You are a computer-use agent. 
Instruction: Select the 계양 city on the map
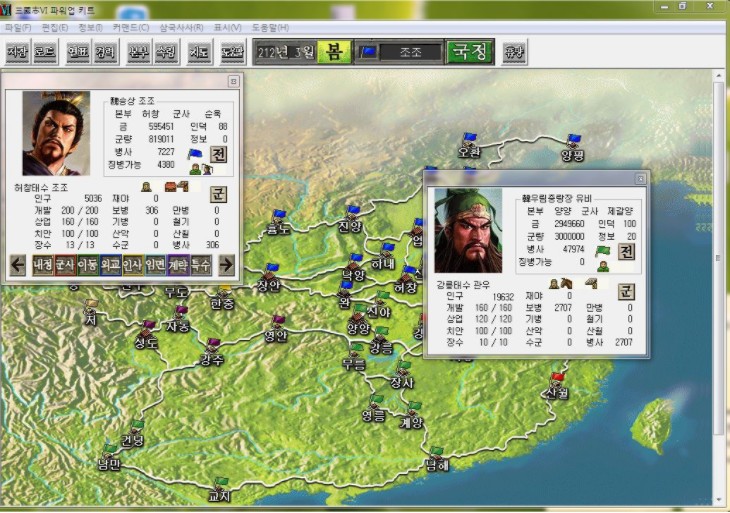point(412,416)
